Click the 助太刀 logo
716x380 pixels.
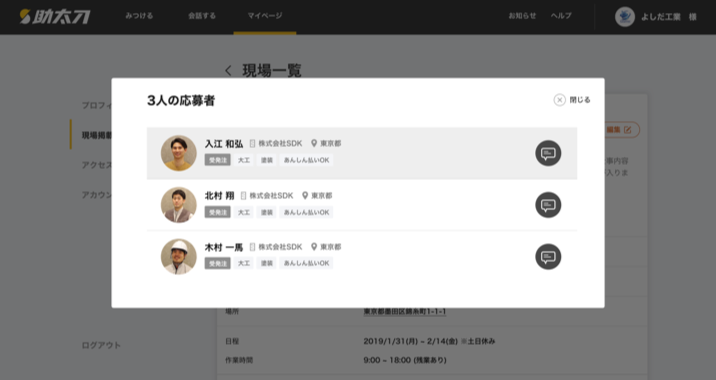click(55, 16)
